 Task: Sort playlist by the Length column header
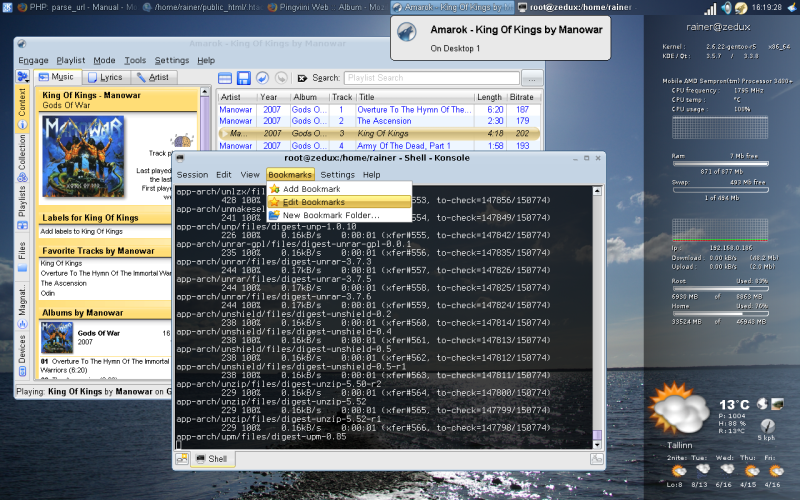click(x=489, y=97)
